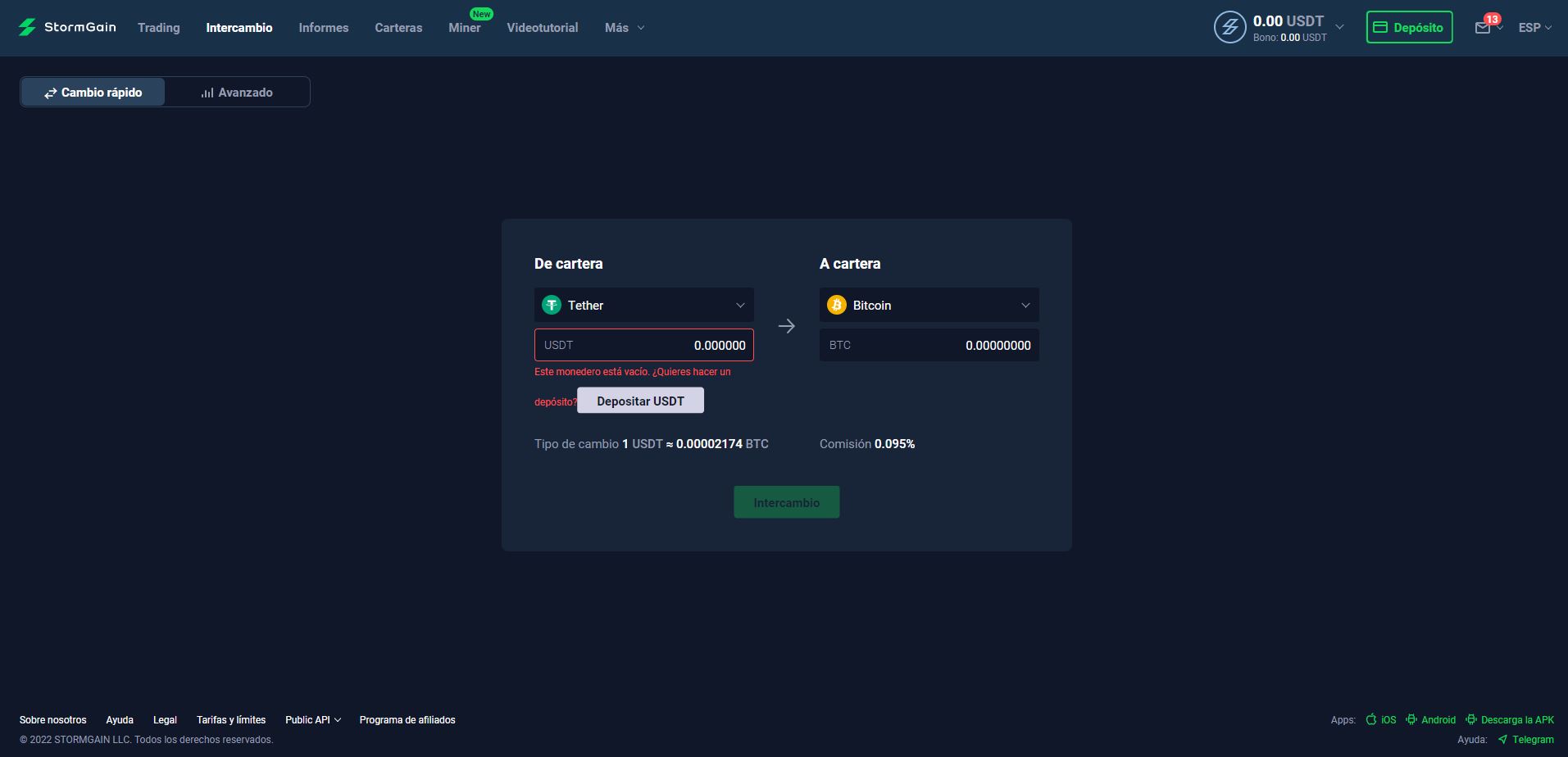
Task: Click the 2022 STORMGAIN LLC copyright text
Action: (x=147, y=739)
